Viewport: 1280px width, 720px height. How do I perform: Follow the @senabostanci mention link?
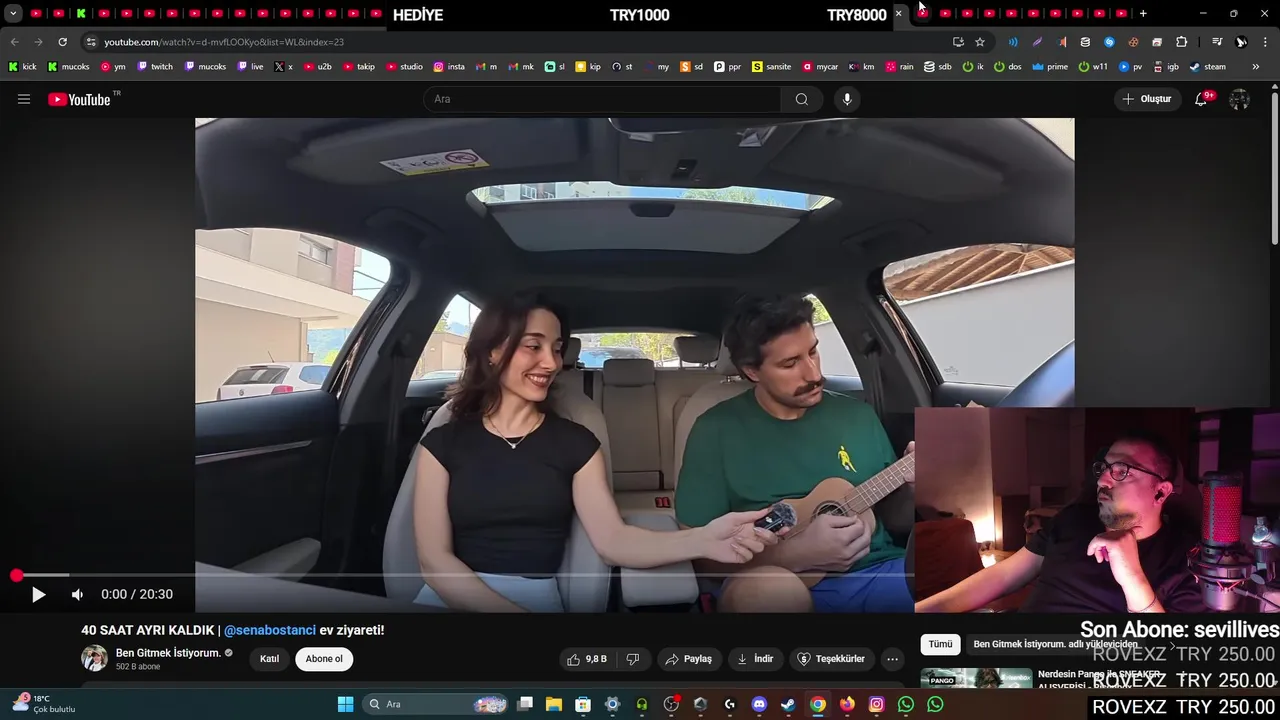tap(270, 630)
